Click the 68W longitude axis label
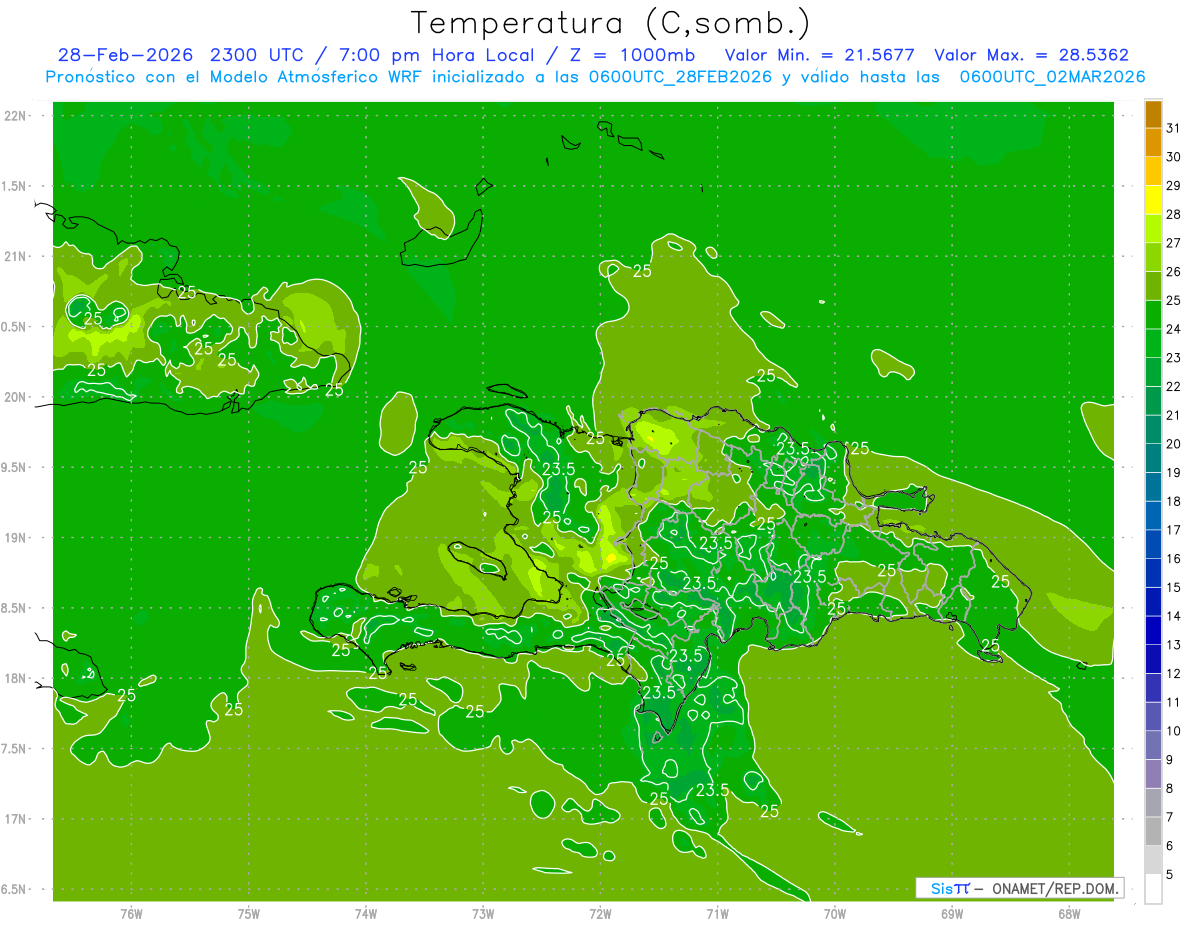1200x927 pixels. point(1068,913)
